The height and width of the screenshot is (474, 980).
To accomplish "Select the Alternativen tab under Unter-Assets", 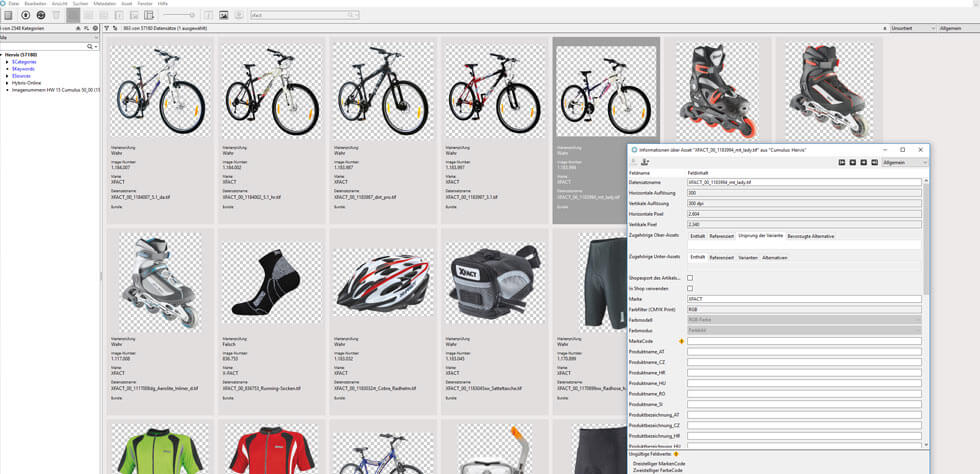I will coord(774,257).
